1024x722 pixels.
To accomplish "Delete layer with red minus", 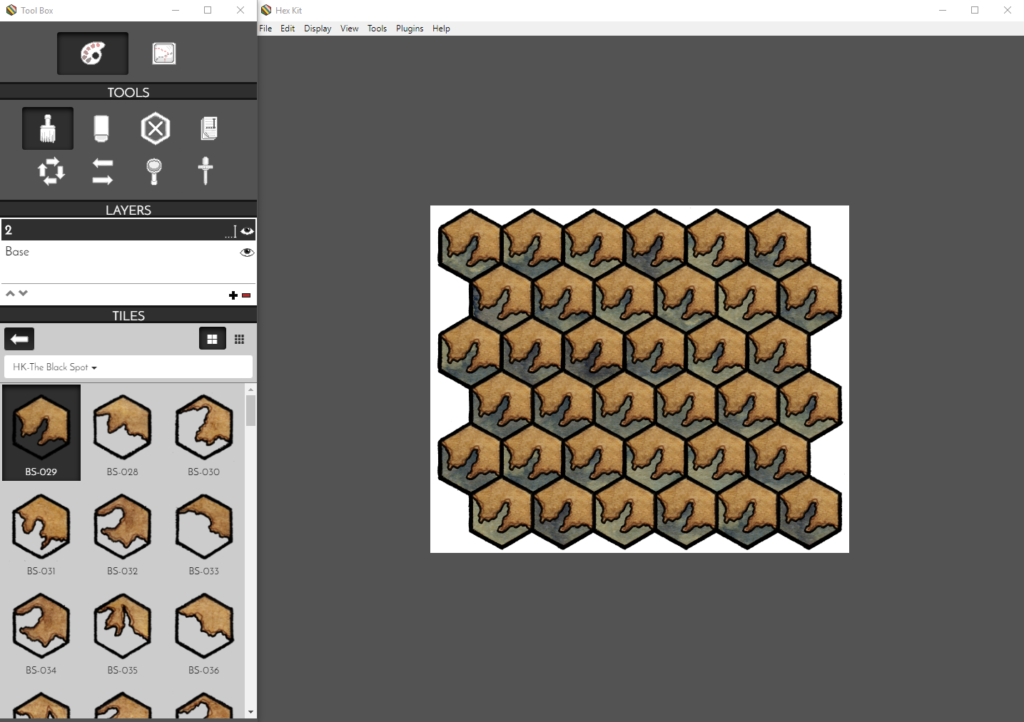I will point(246,295).
